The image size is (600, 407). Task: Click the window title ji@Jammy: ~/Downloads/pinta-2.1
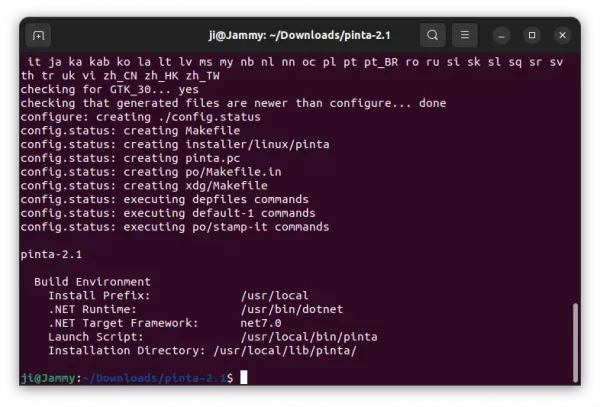point(300,35)
